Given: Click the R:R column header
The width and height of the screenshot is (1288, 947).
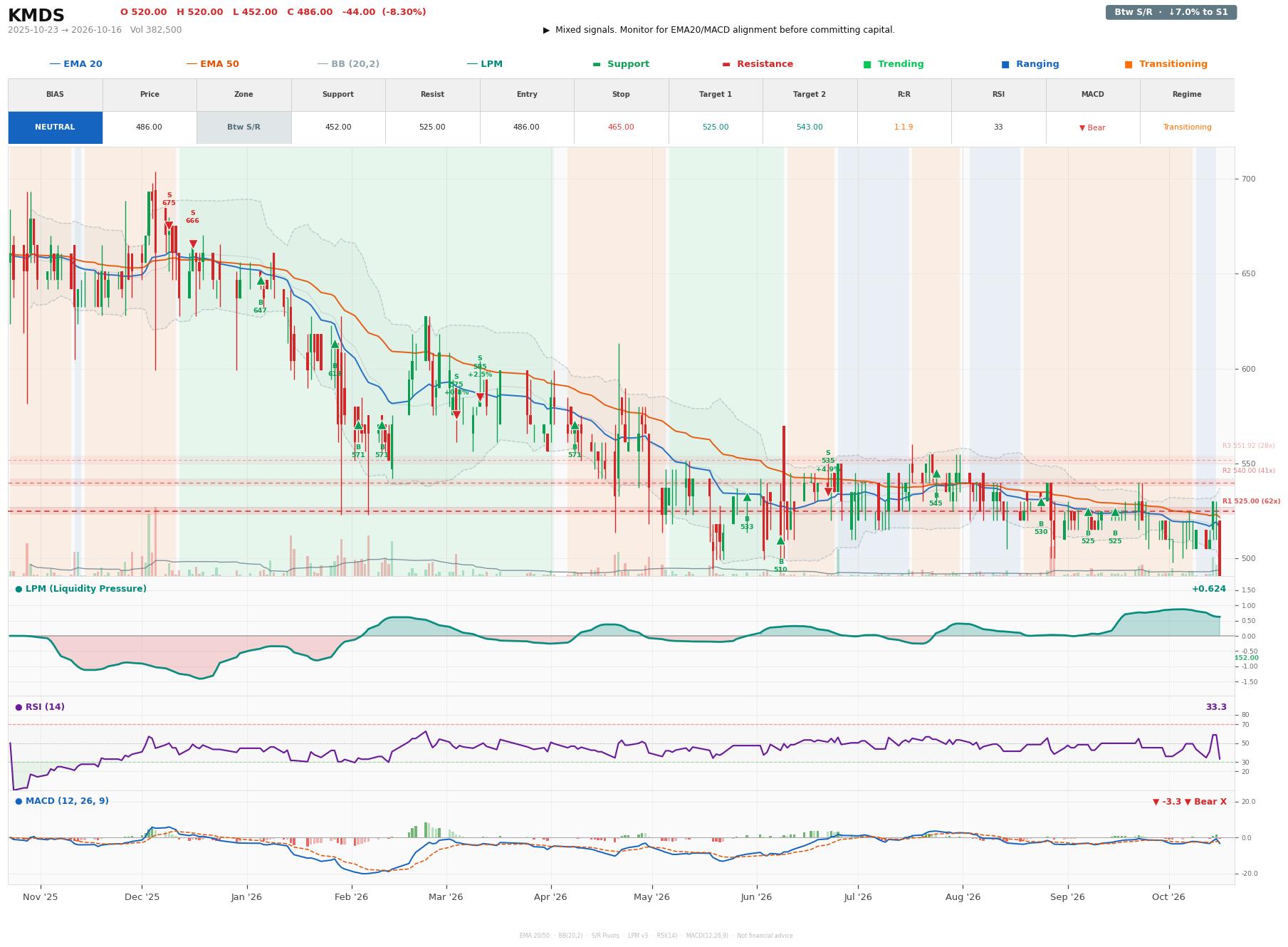Looking at the screenshot, I should coord(904,95).
